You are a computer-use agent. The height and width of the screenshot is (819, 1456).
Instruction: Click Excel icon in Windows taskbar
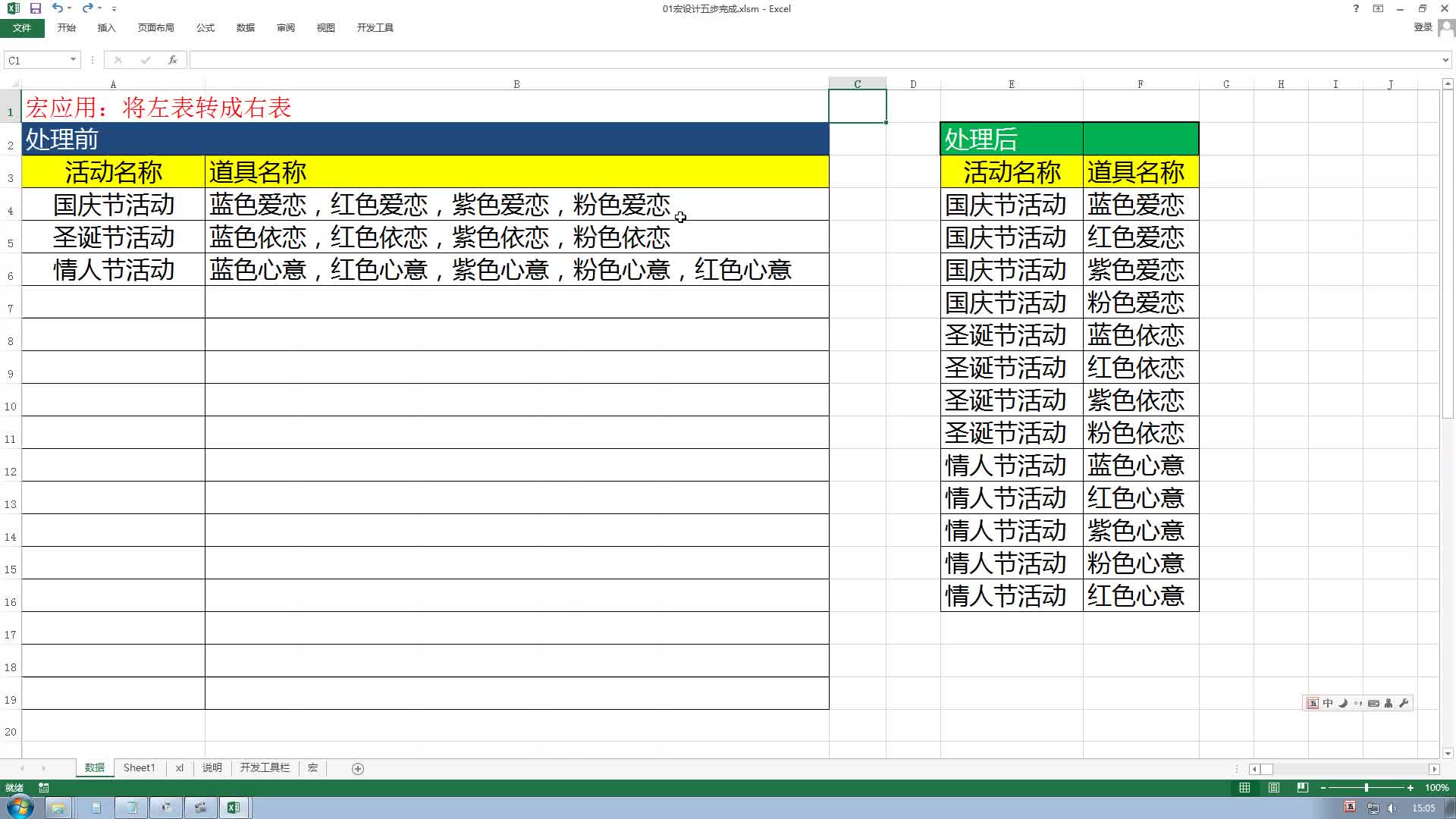pyautogui.click(x=234, y=808)
